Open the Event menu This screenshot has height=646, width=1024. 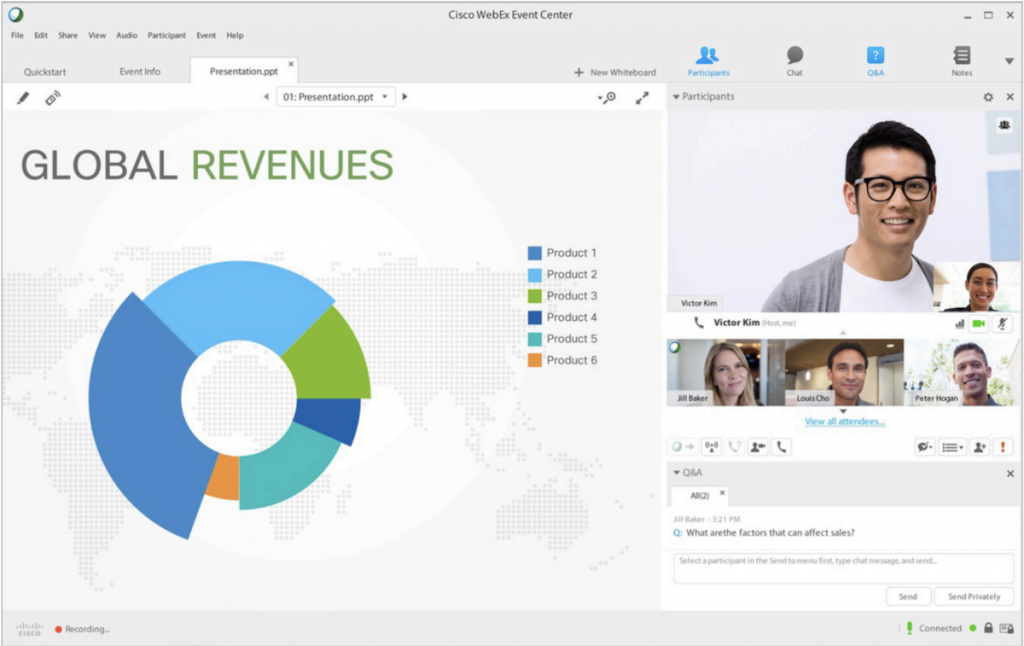tap(206, 35)
